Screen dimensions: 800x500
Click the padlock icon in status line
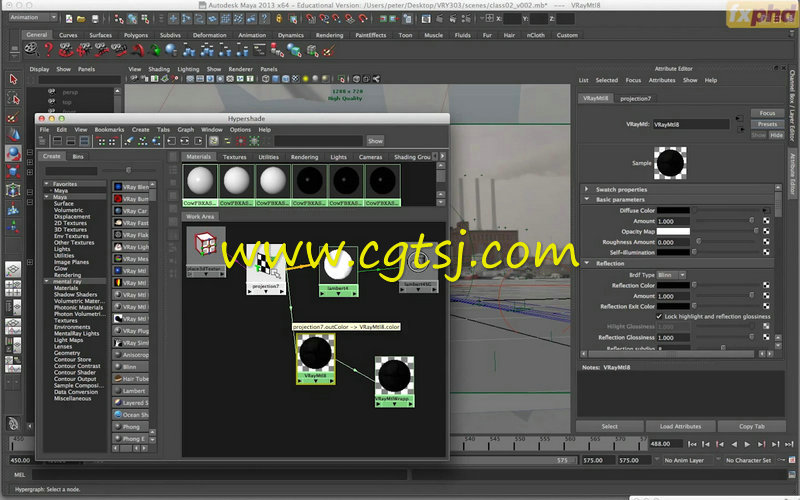click(x=279, y=19)
